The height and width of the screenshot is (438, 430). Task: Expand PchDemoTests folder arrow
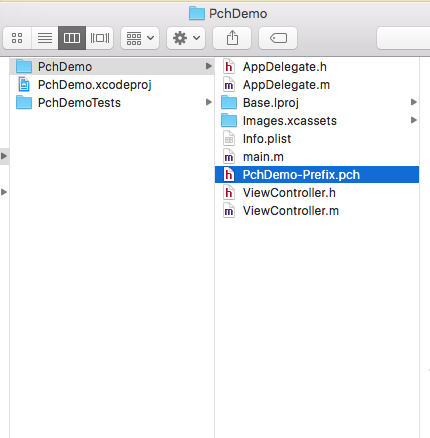(209, 102)
